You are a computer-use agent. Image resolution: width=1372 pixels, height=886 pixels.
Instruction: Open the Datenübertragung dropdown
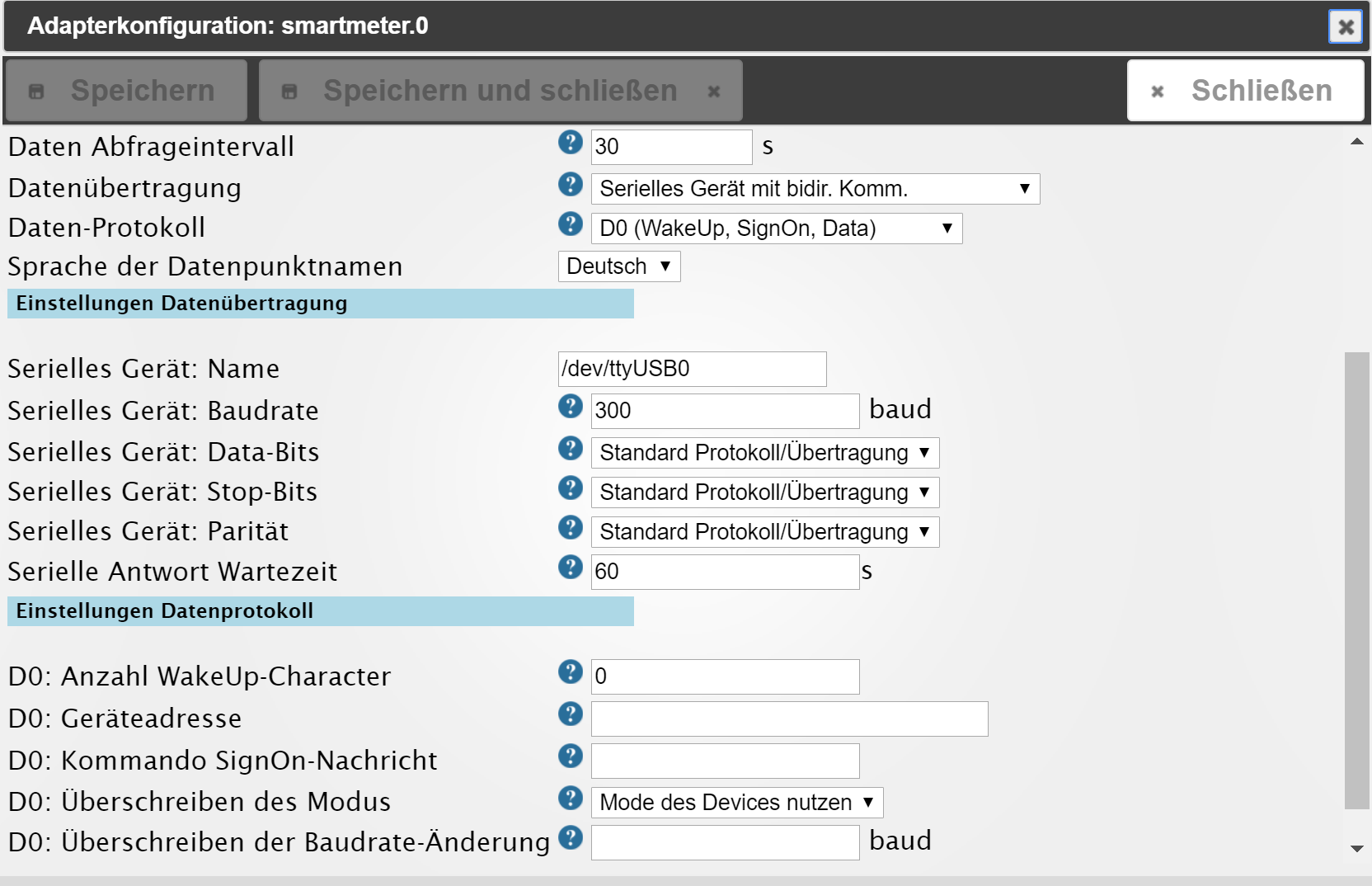pyautogui.click(x=815, y=189)
